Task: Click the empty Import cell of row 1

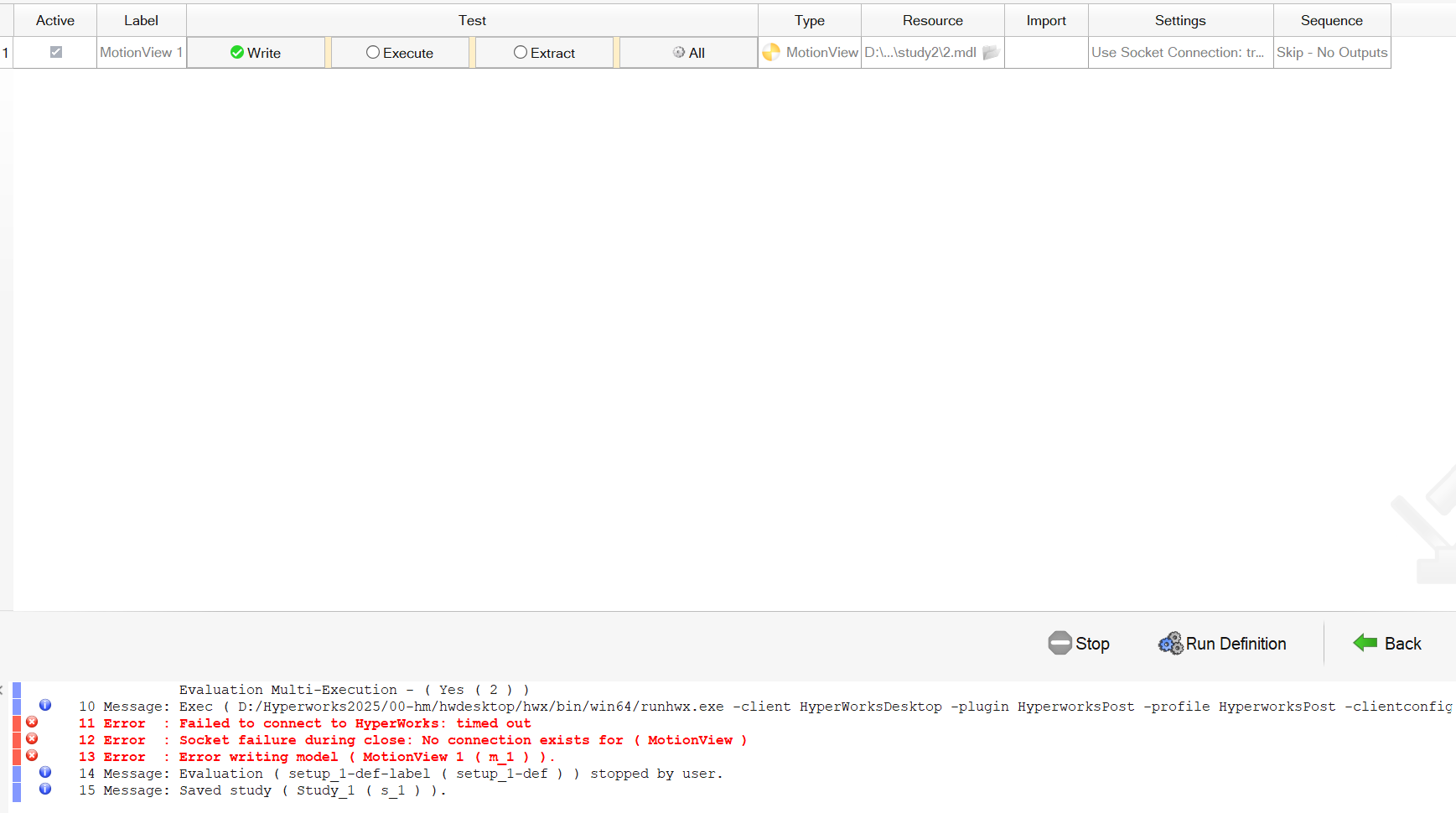Action: 1046,52
